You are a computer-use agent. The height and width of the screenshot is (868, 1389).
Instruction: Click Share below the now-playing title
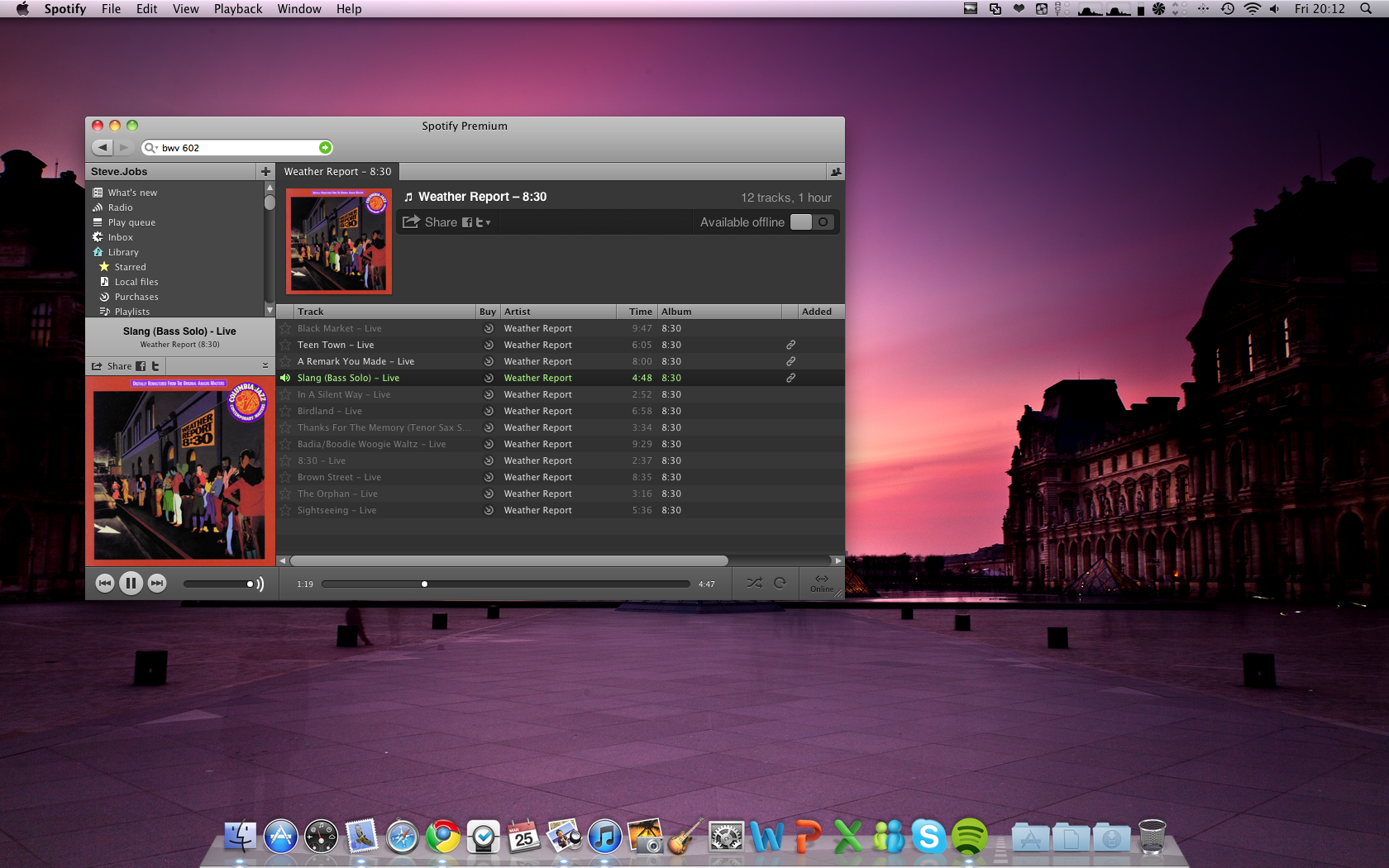click(112, 366)
